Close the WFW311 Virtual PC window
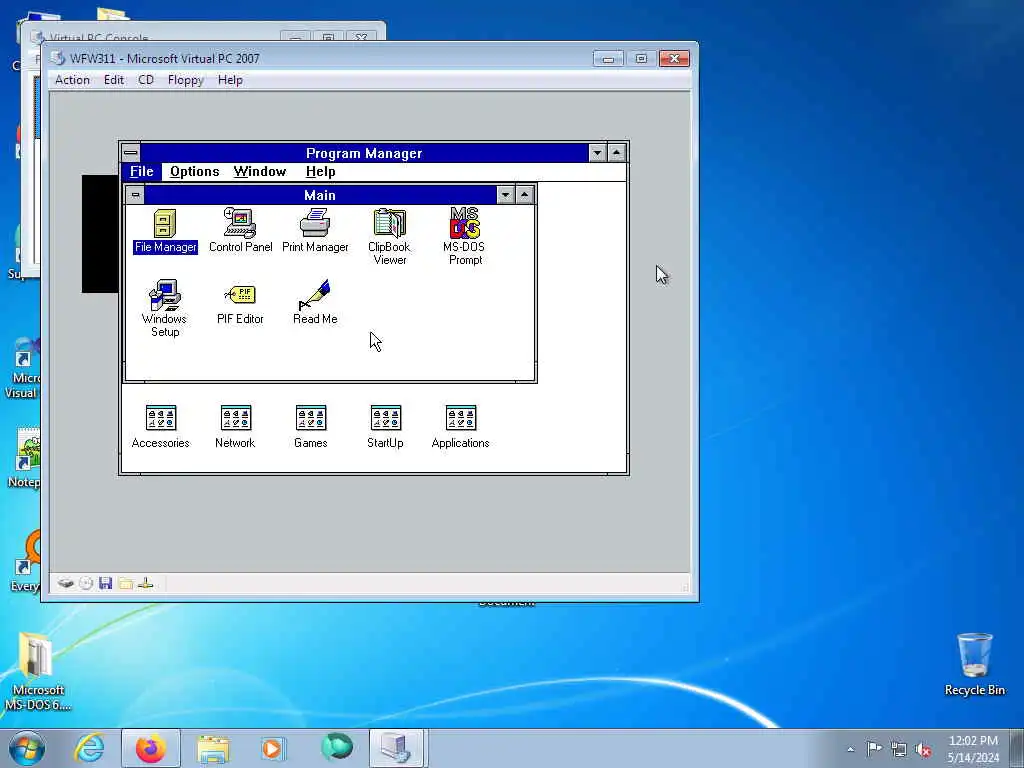Viewport: 1024px width, 768px height. click(674, 59)
